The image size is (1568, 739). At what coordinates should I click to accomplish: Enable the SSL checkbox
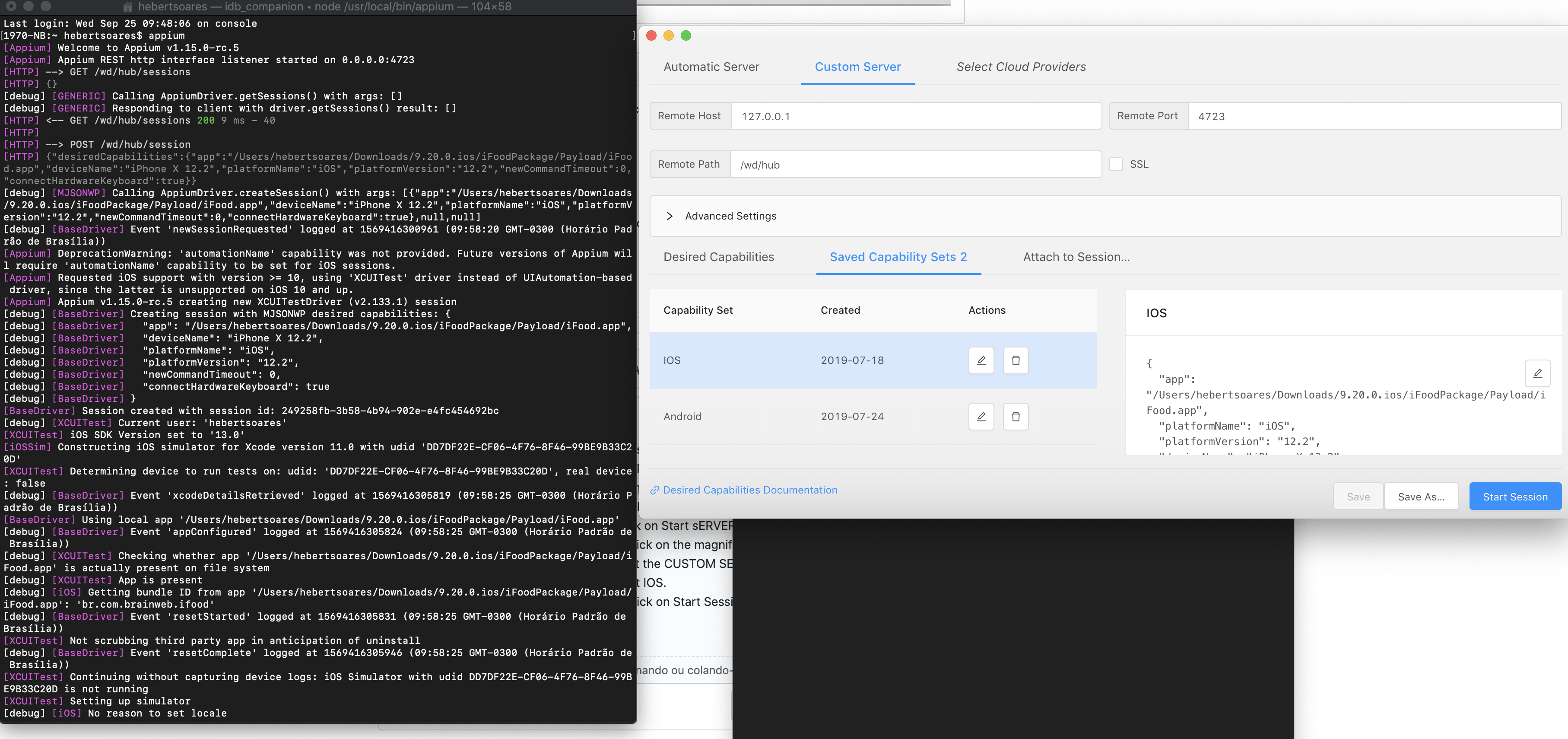pos(1116,164)
